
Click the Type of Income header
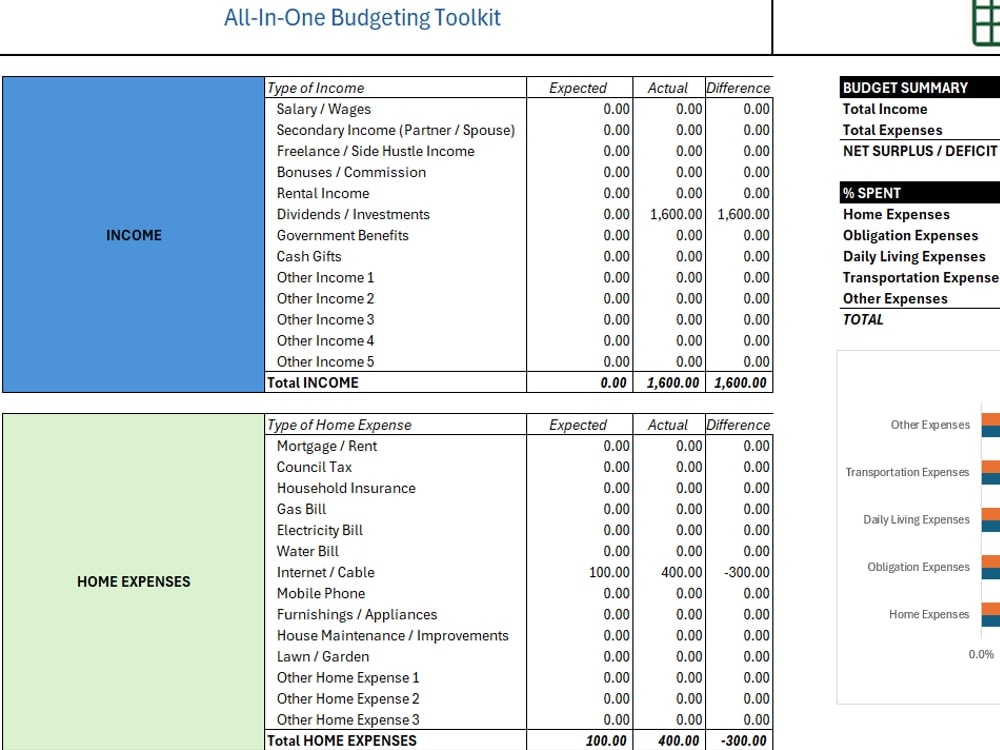pos(315,88)
